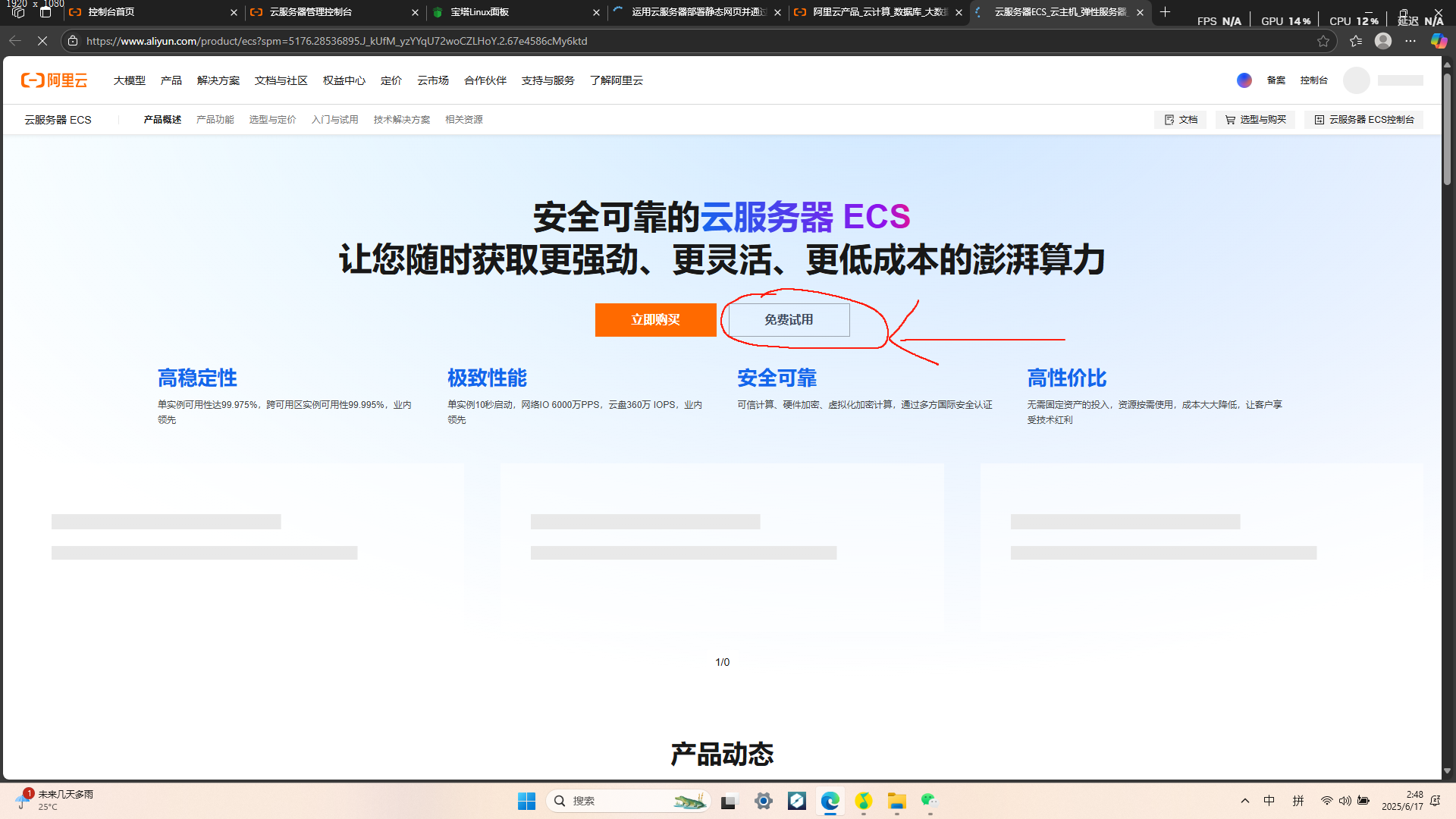The width and height of the screenshot is (1456, 819).
Task: Close the 控制台首页 browser tab
Action: click(234, 12)
